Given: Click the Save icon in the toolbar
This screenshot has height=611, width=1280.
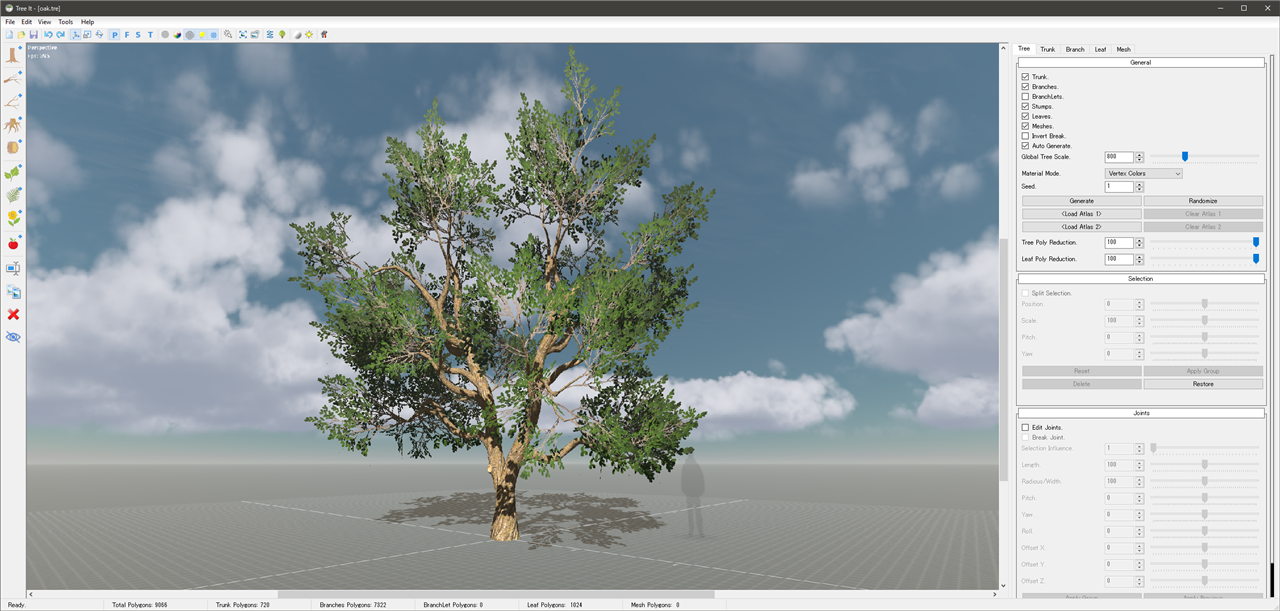Looking at the screenshot, I should coord(33,33).
